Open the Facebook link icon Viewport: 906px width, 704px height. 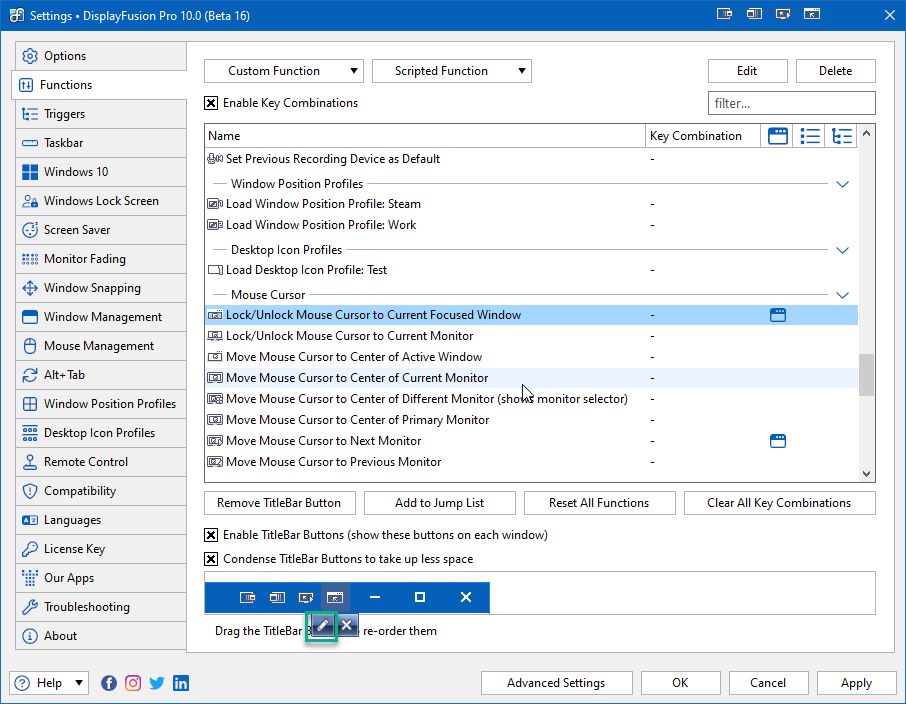[x=109, y=683]
